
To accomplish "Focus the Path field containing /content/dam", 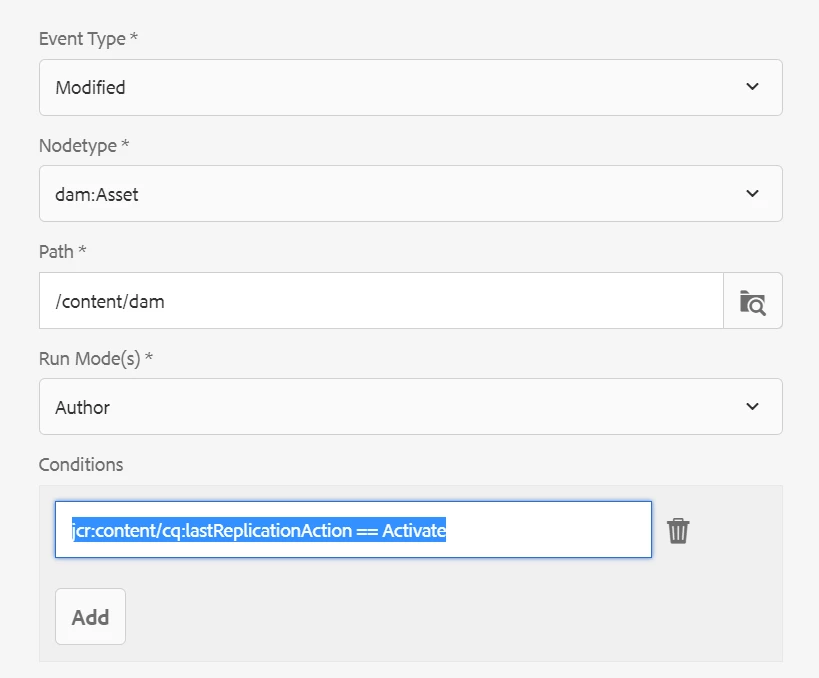I will 380,301.
